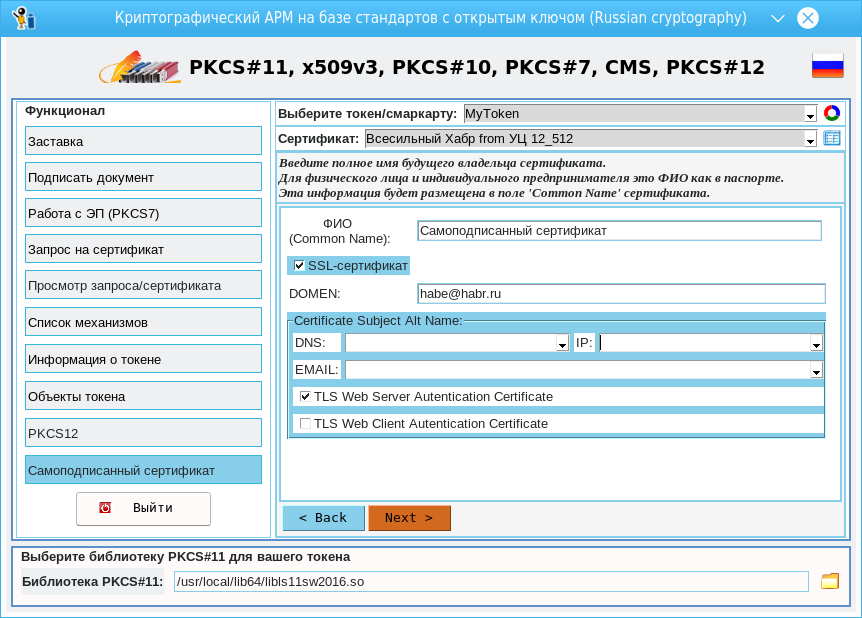Image resolution: width=862 pixels, height=618 pixels.
Task: Click the Russian flag language icon
Action: tap(827, 65)
